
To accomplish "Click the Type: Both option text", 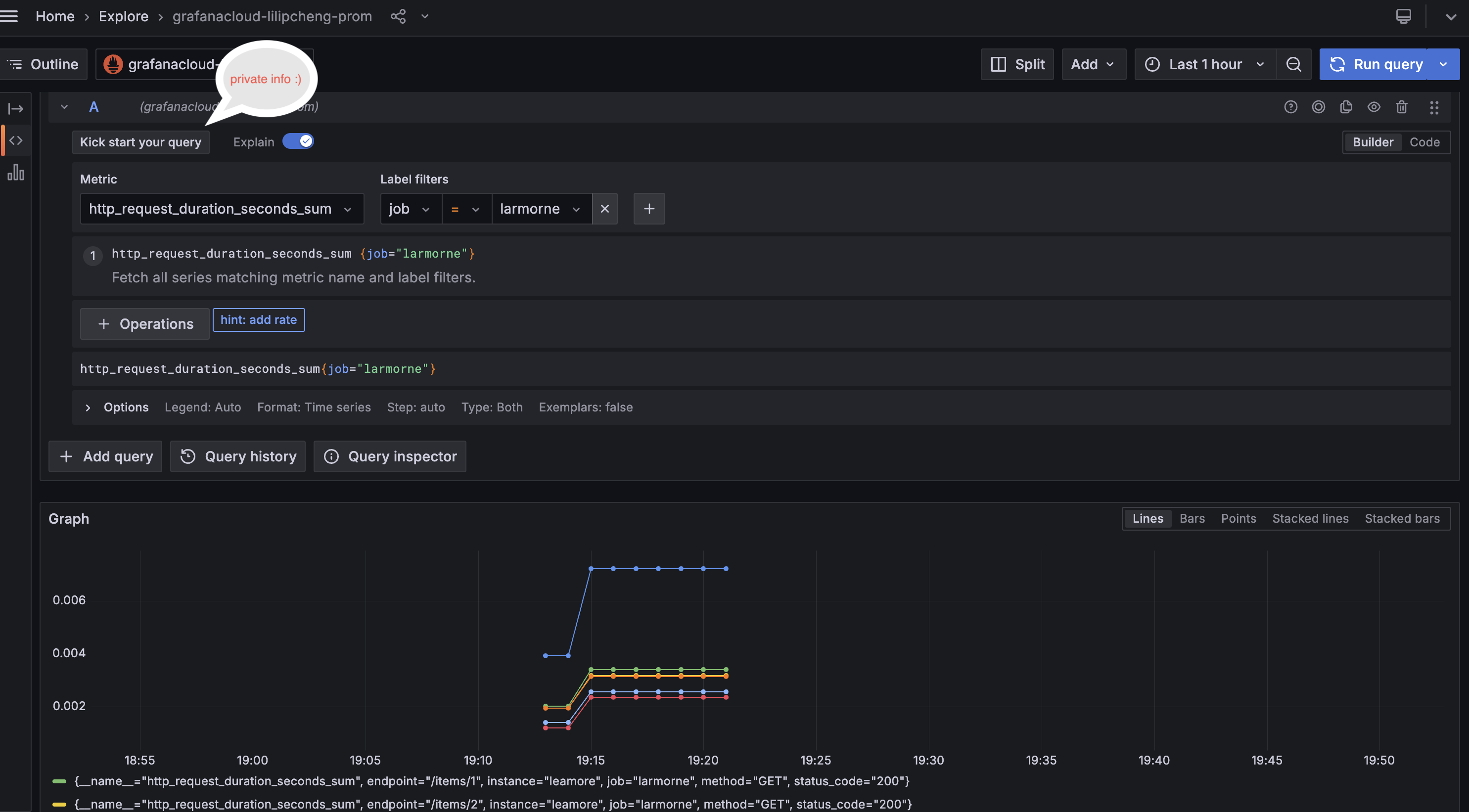I will (x=492, y=407).
